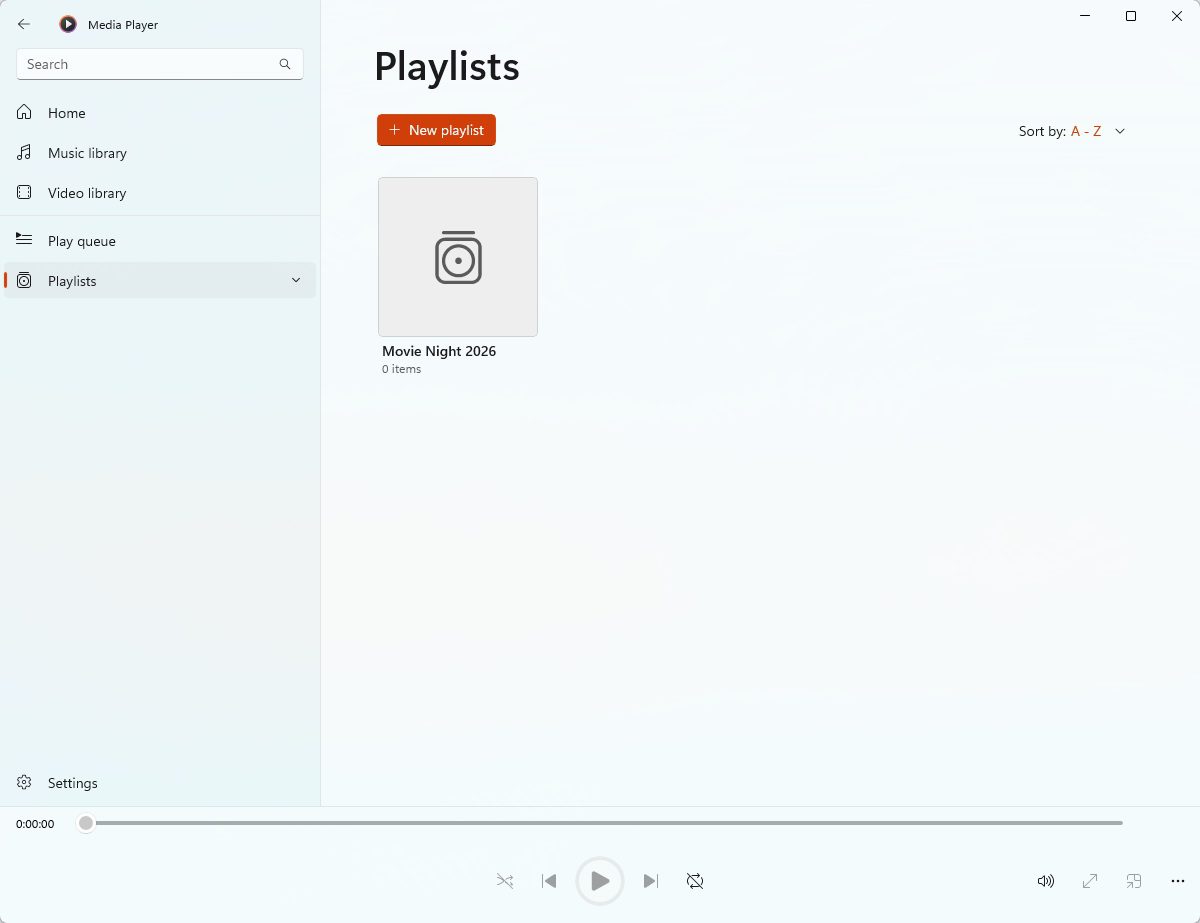Create a New playlist

(436, 130)
